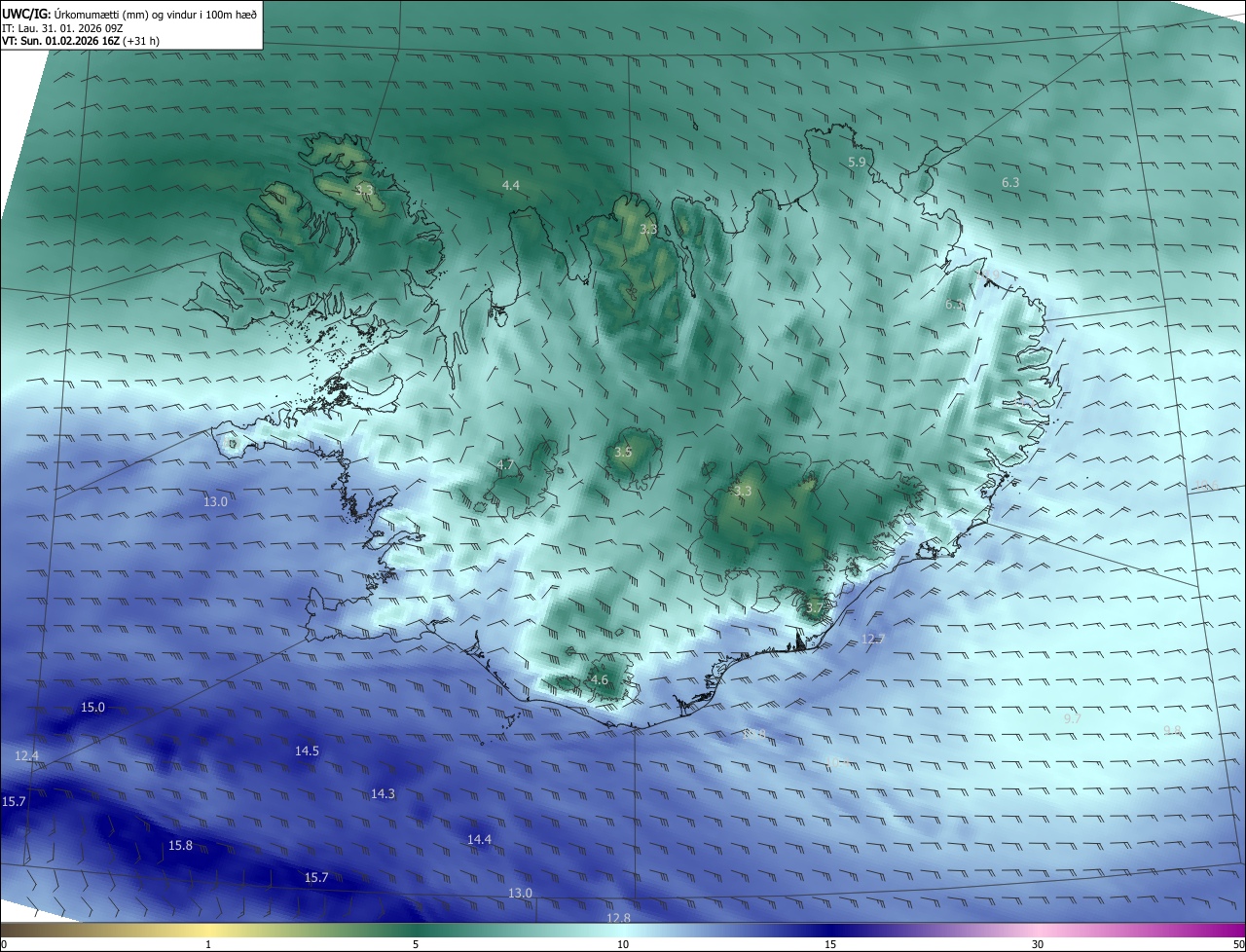Click the 12.8 value label
Screen dimensions: 1246x952
pos(618,918)
